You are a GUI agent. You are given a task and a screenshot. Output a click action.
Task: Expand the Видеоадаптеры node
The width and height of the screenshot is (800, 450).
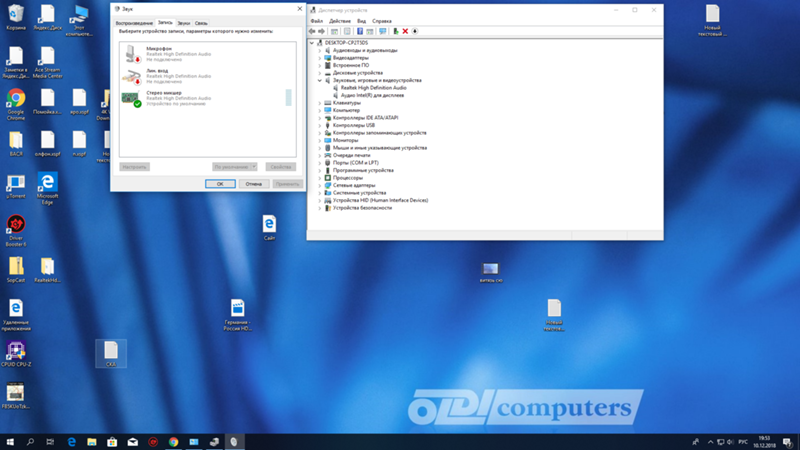pyautogui.click(x=320, y=58)
